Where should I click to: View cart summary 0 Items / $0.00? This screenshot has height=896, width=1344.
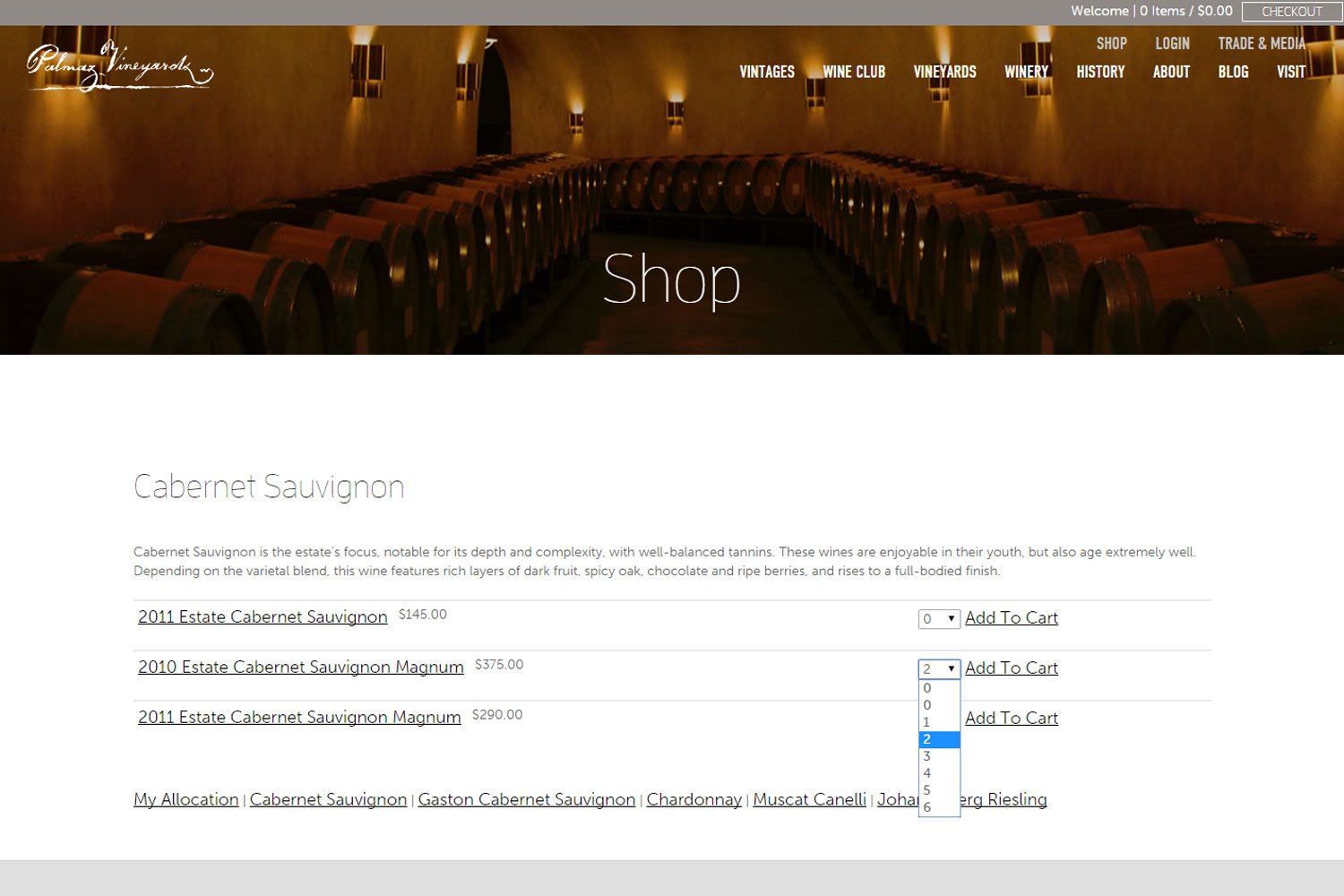1185,11
